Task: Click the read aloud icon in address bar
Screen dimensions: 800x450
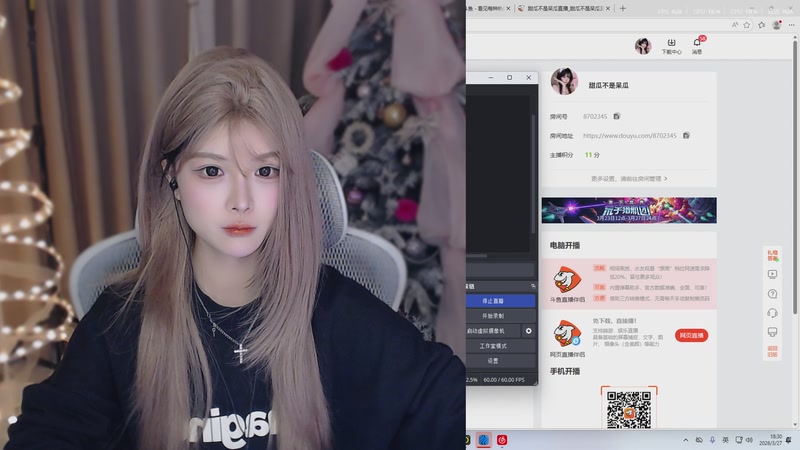Action: [735, 24]
